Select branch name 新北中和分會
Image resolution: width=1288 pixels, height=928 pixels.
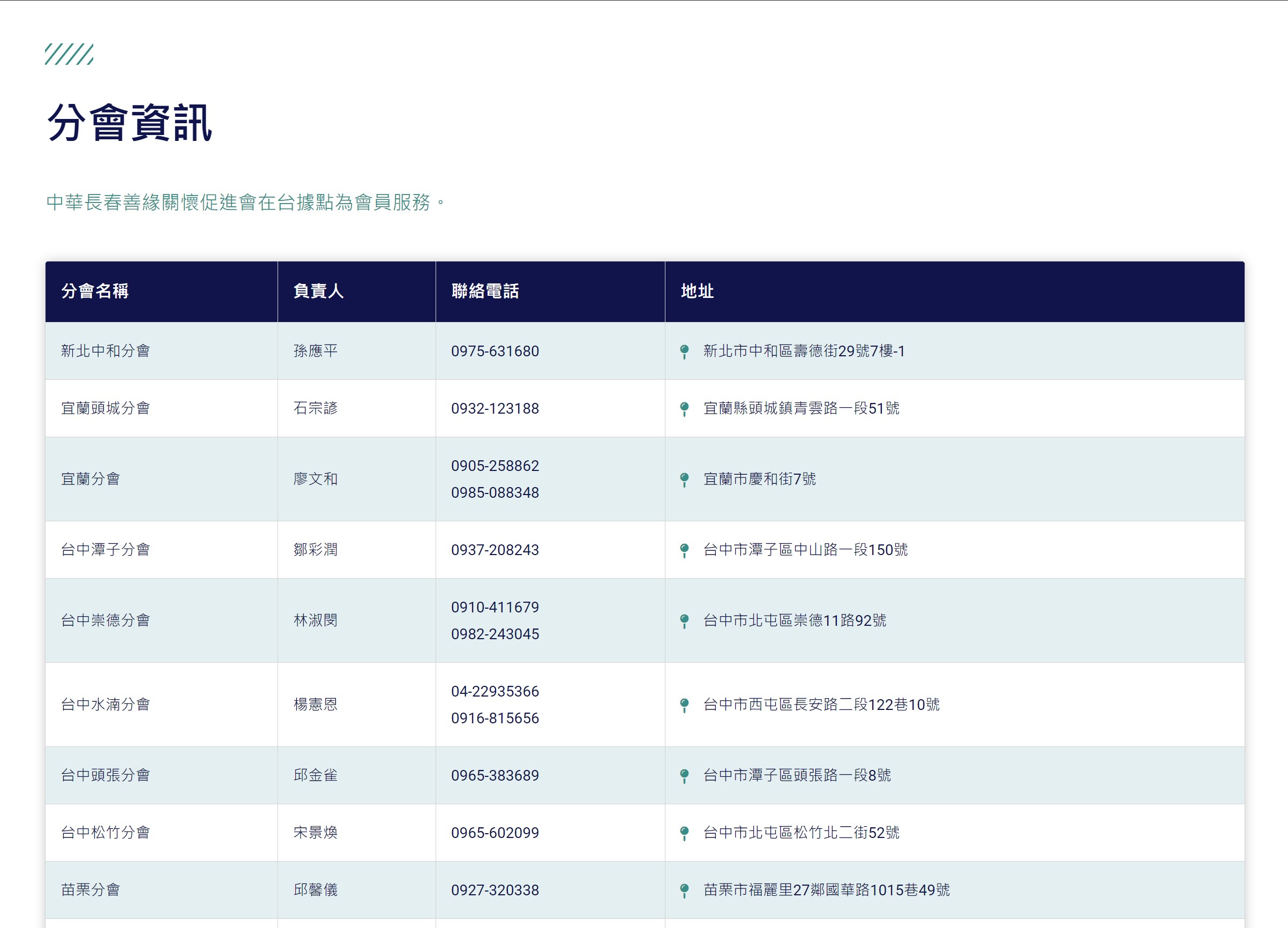106,351
